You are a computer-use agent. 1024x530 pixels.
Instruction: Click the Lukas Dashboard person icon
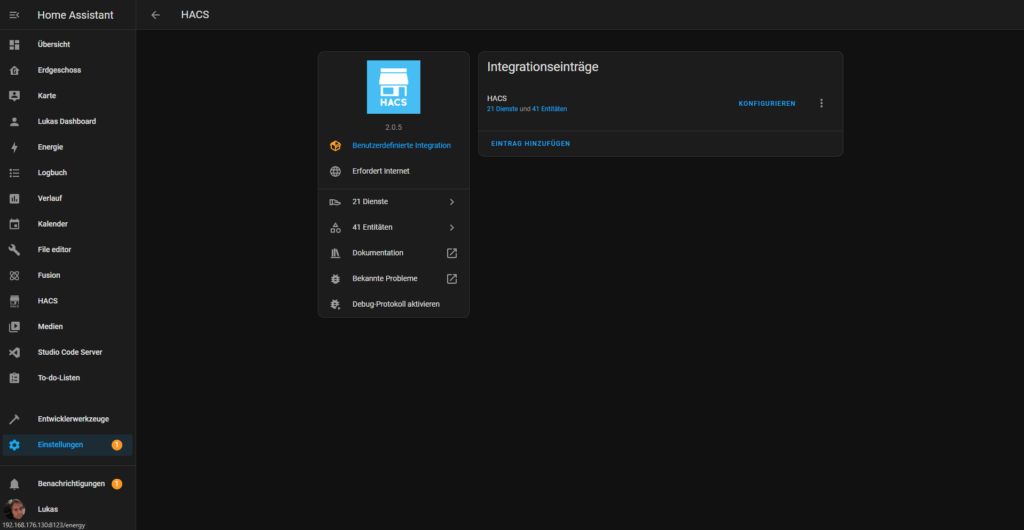point(14,121)
